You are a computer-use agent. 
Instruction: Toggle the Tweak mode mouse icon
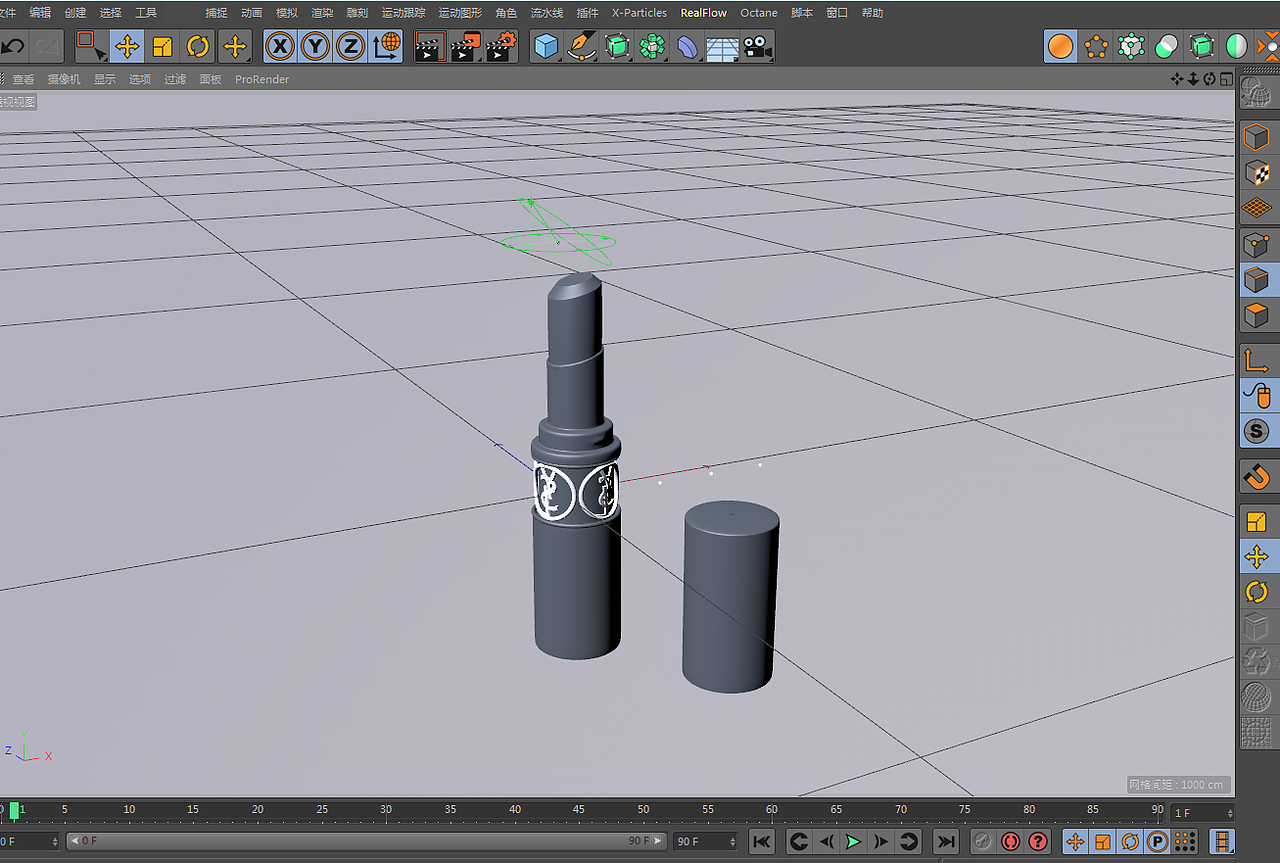coord(1256,396)
